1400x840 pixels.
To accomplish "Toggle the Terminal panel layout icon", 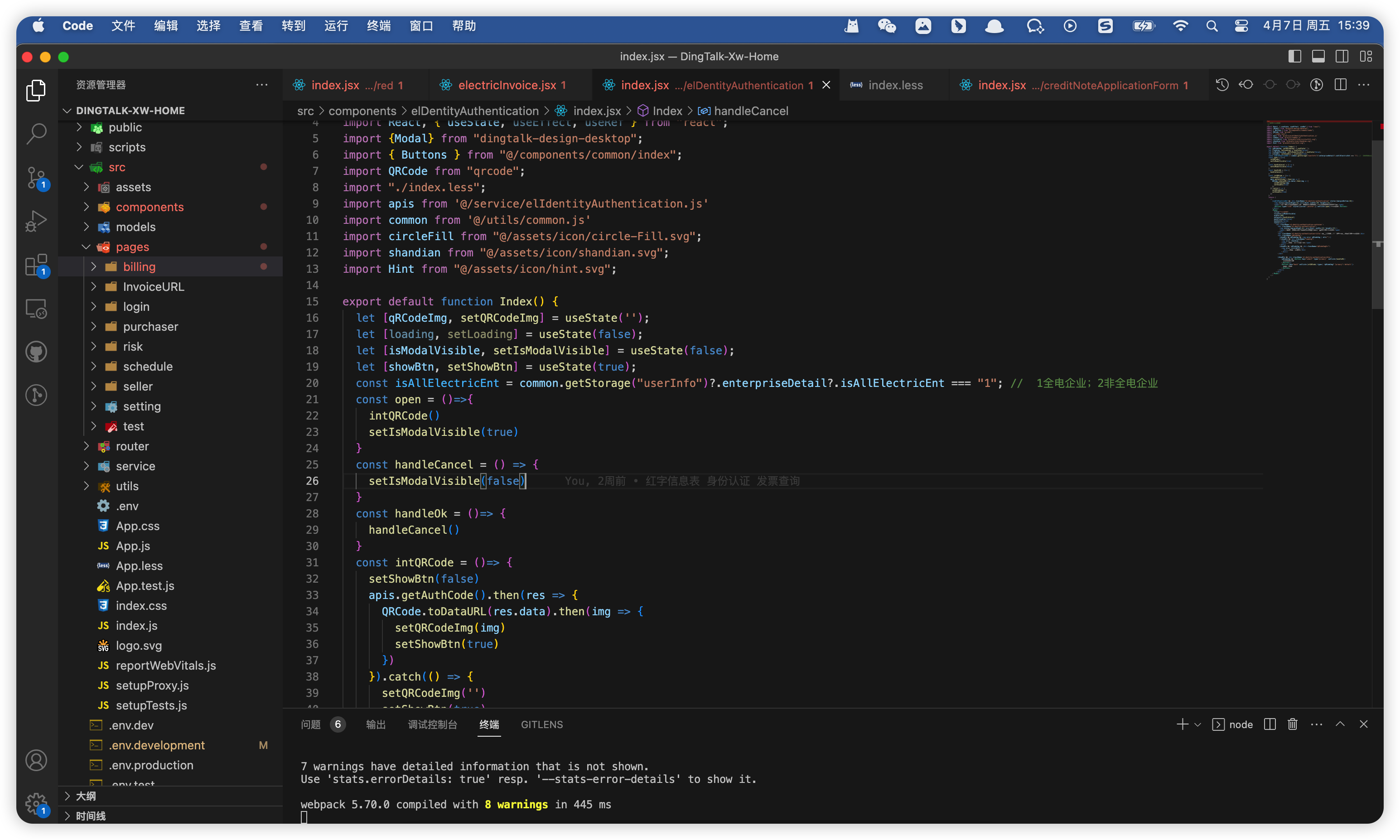I will (1271, 725).
